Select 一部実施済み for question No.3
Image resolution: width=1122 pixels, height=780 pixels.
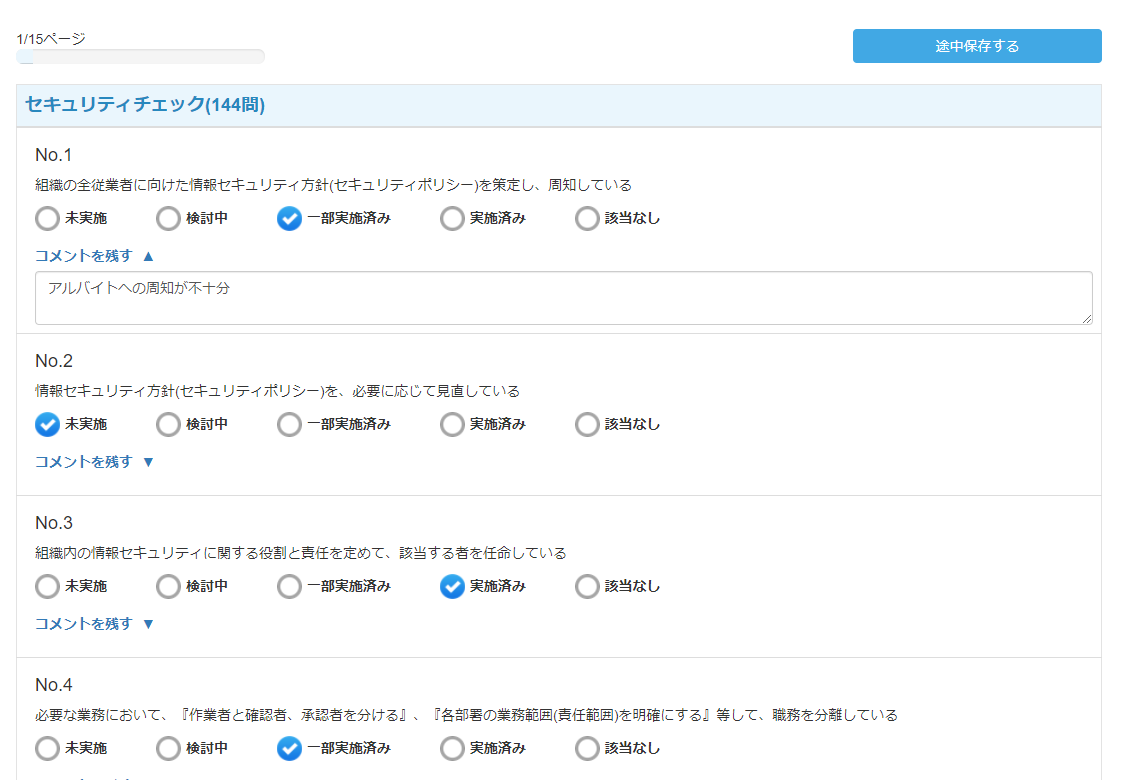289,586
